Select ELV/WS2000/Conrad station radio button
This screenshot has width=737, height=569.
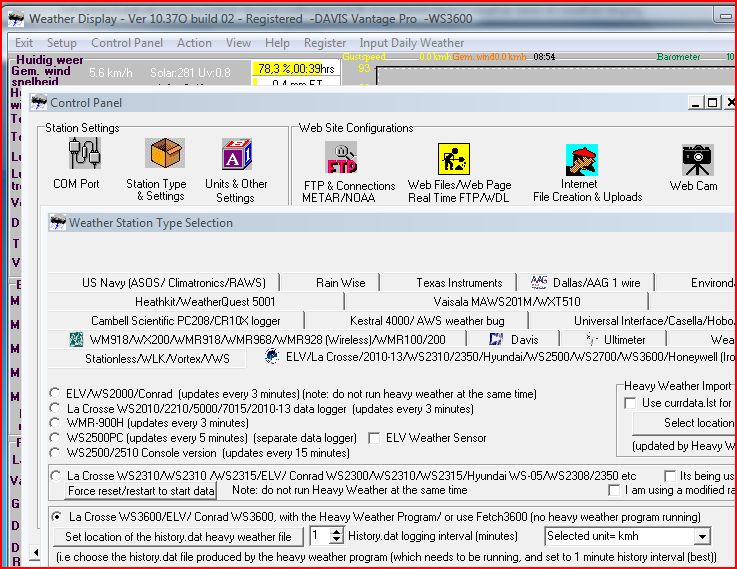[x=55, y=393]
